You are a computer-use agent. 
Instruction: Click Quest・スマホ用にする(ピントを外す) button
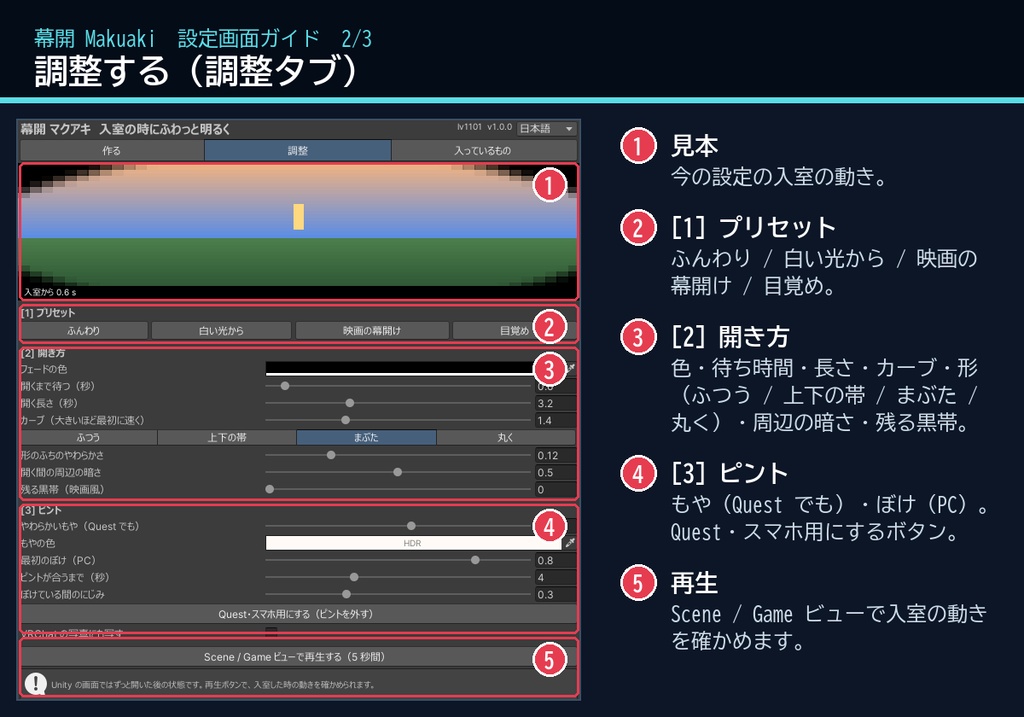[x=298, y=614]
